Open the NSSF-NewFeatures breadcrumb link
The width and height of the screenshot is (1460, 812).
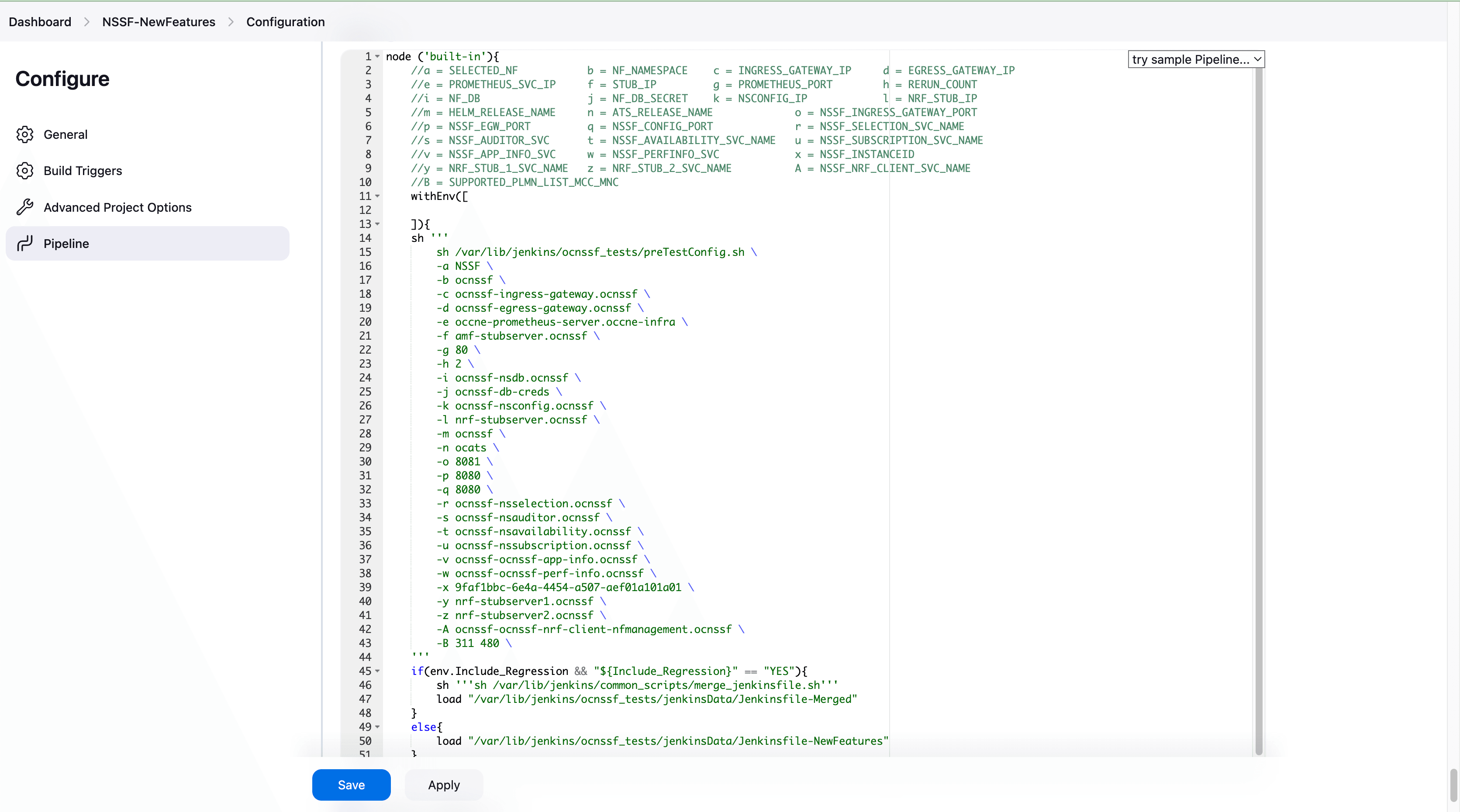pyautogui.click(x=158, y=21)
